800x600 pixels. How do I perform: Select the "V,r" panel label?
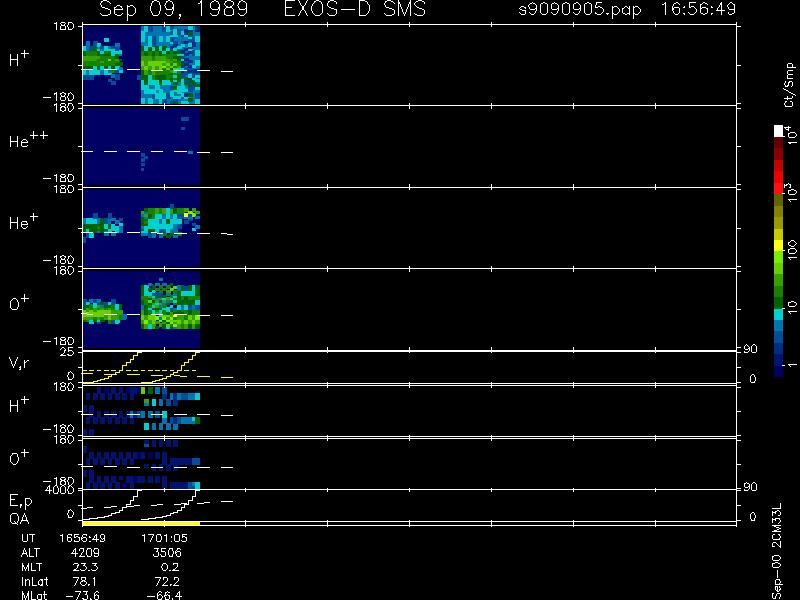point(19,363)
